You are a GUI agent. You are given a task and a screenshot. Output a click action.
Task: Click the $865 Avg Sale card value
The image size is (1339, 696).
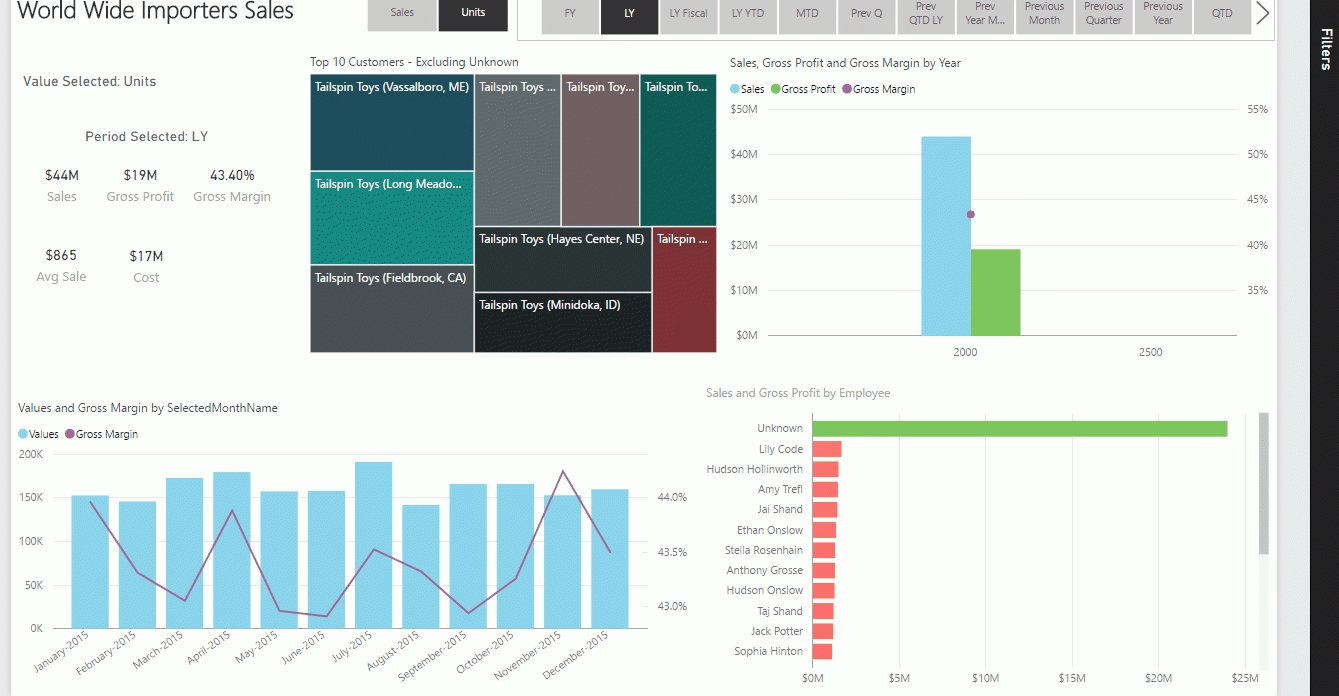point(61,255)
